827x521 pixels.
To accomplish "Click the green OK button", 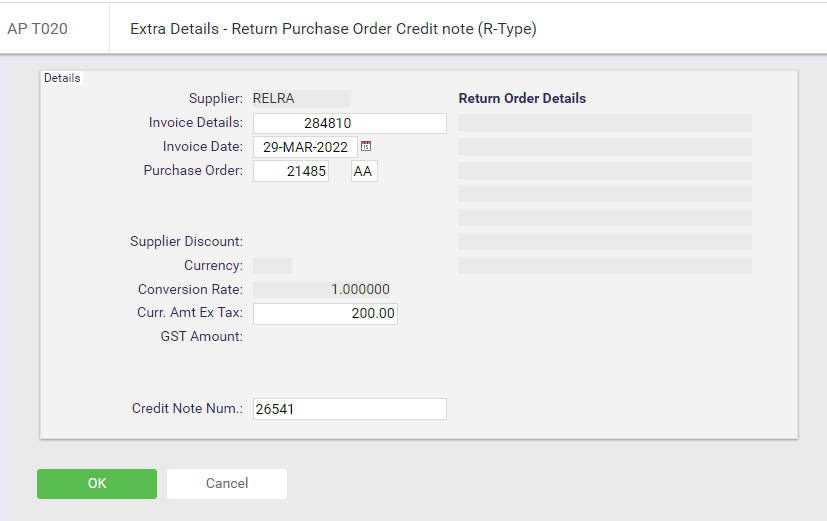I will click(x=97, y=484).
